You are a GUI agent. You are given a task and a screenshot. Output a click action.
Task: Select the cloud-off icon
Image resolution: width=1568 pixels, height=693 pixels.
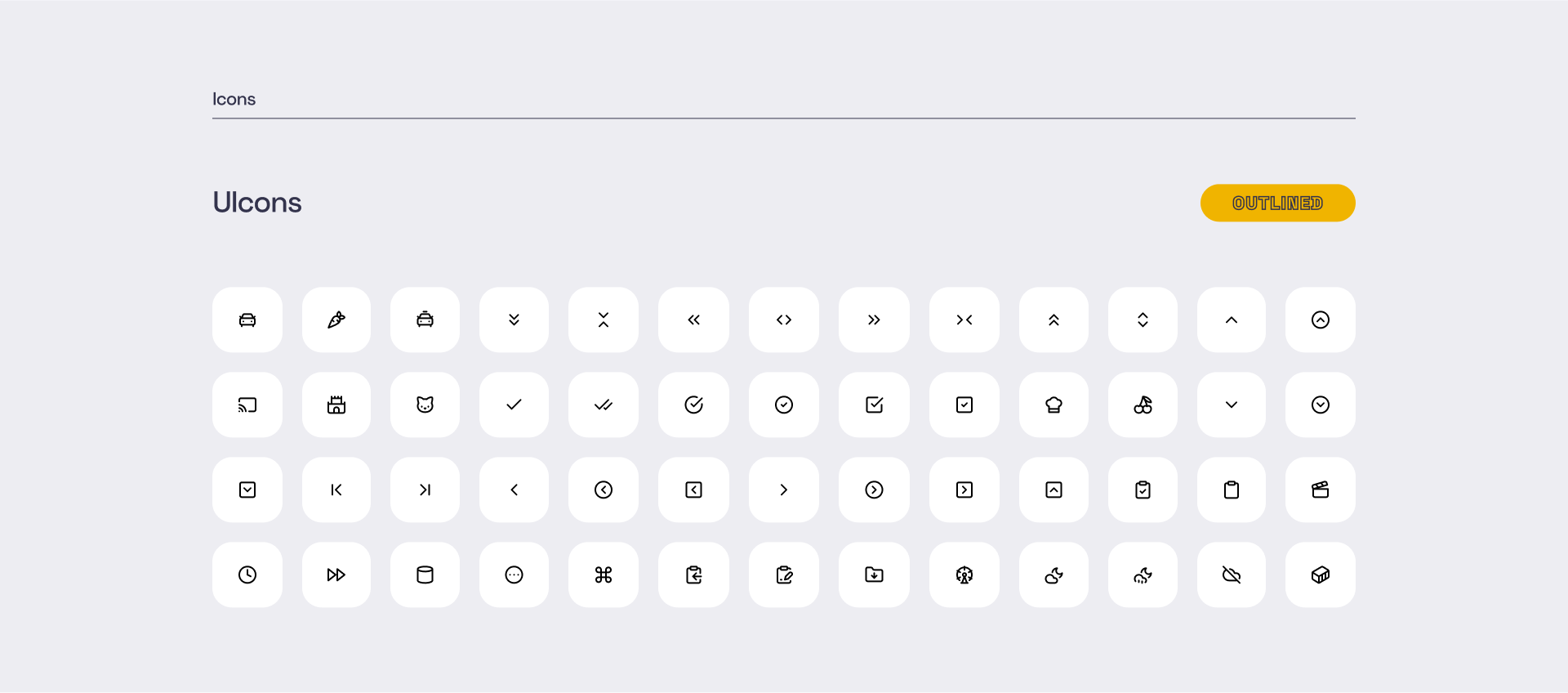pos(1232,575)
